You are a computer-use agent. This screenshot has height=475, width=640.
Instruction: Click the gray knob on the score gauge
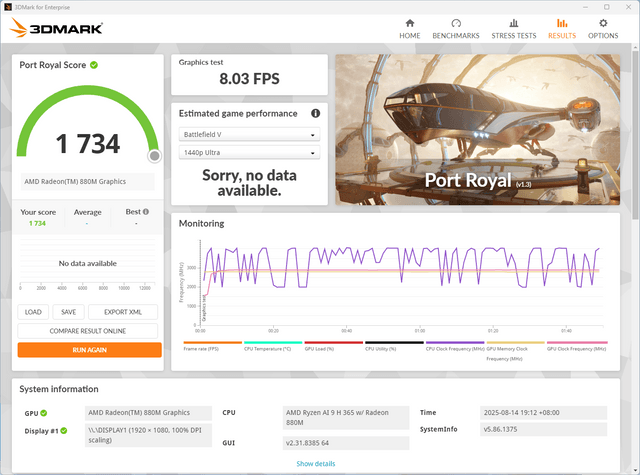coord(154,156)
